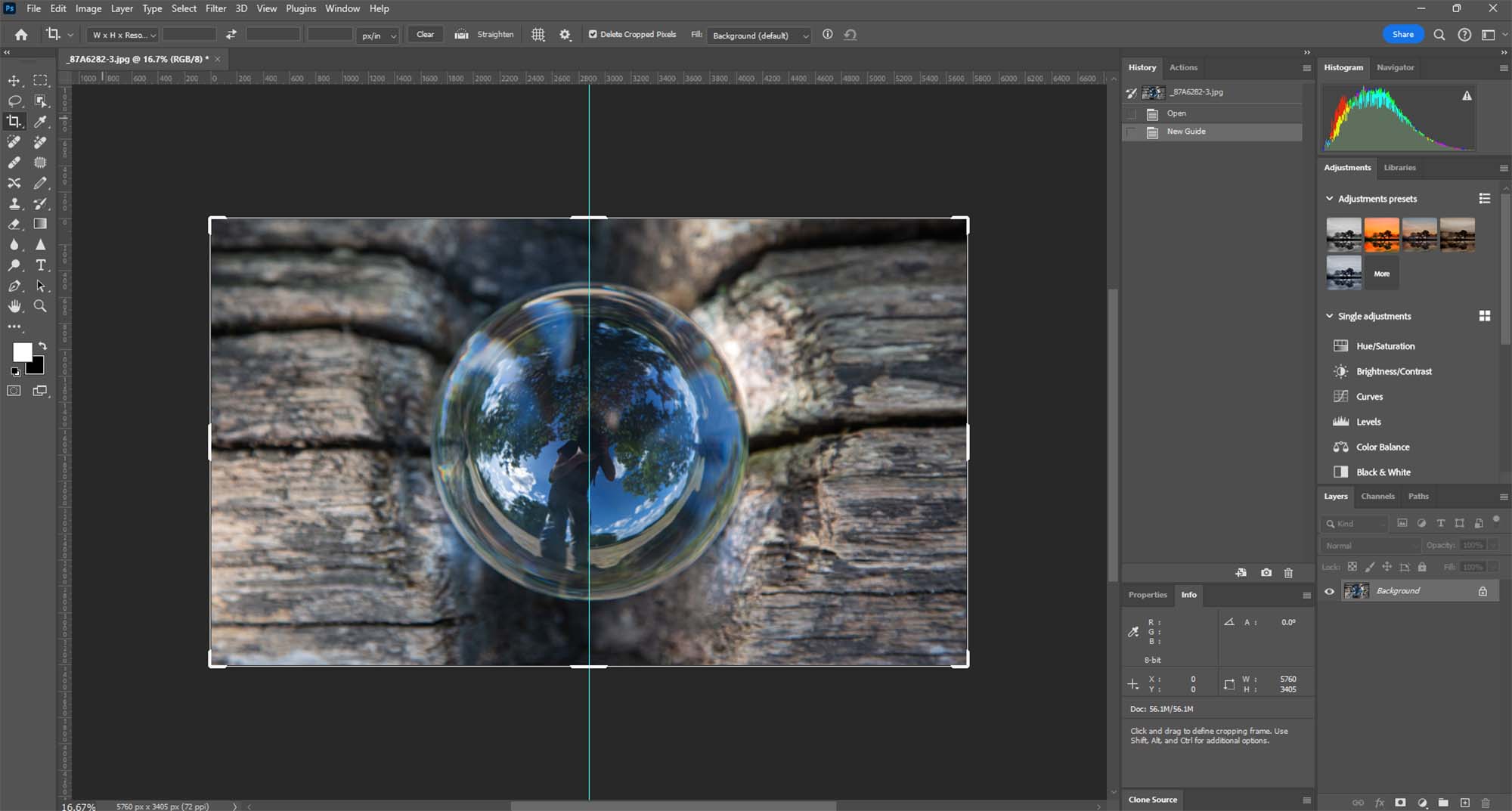Select the Path Selection tool
The height and width of the screenshot is (811, 1512).
(41, 286)
